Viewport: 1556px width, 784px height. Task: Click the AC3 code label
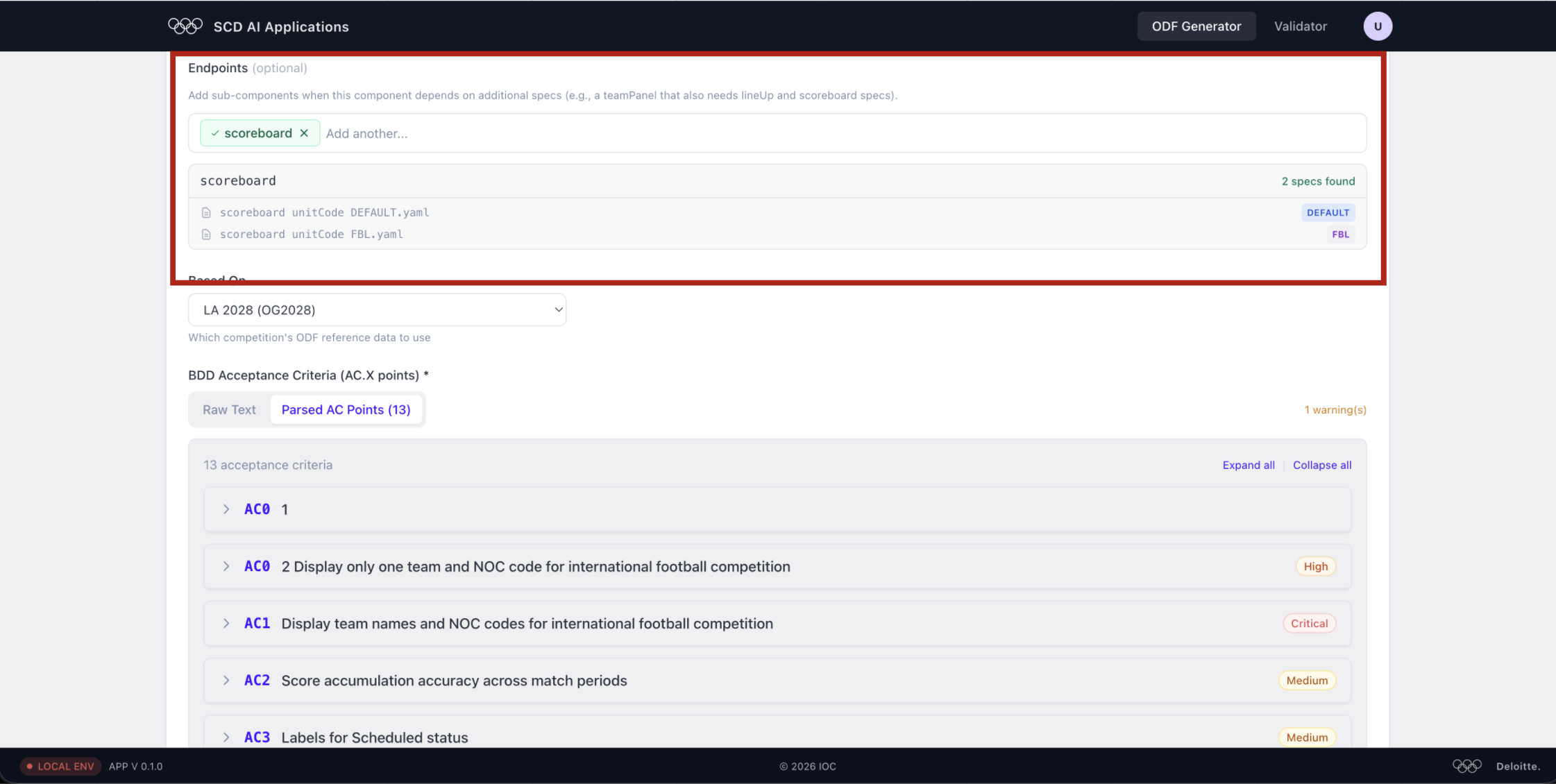257,738
